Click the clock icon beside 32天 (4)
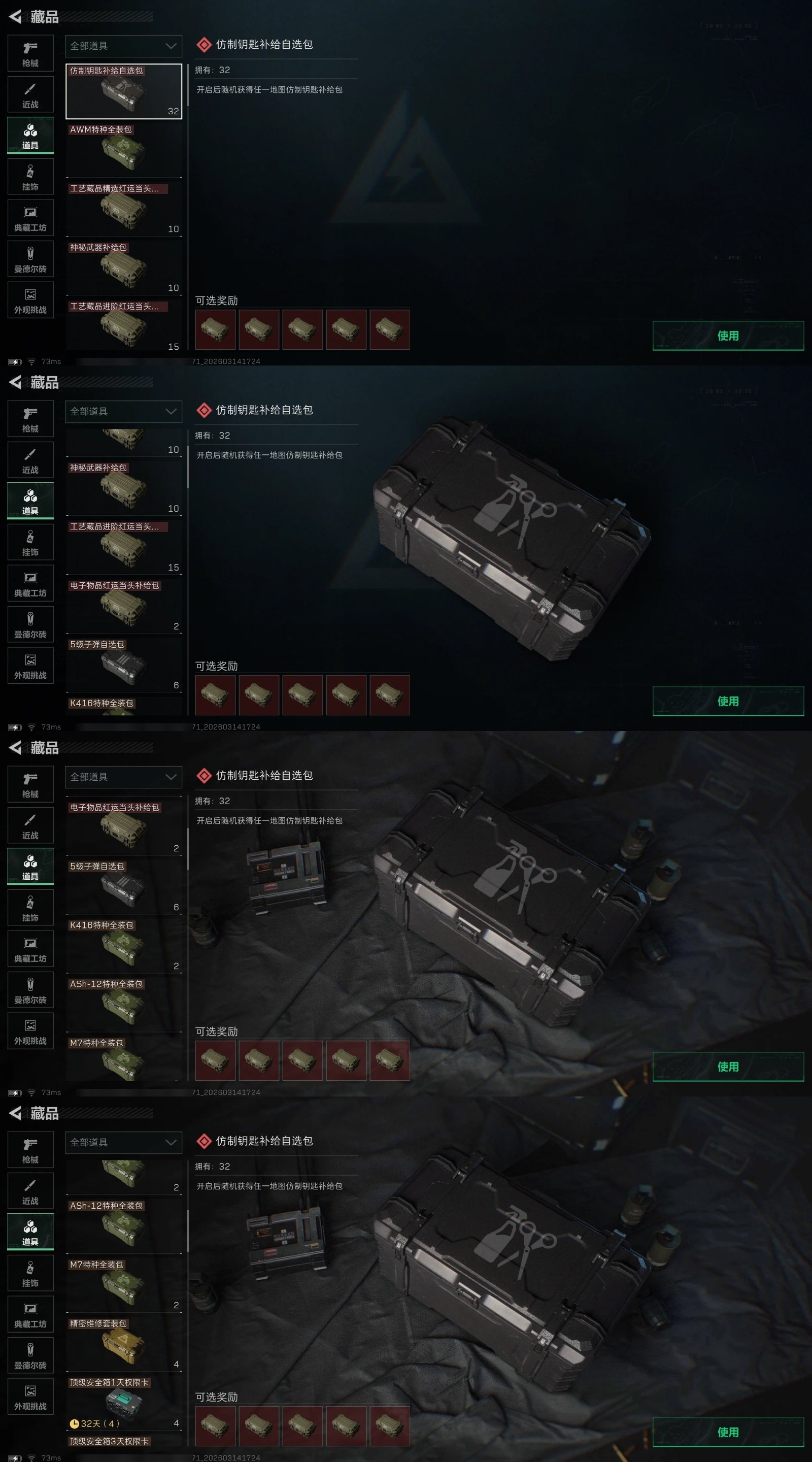 click(74, 1423)
